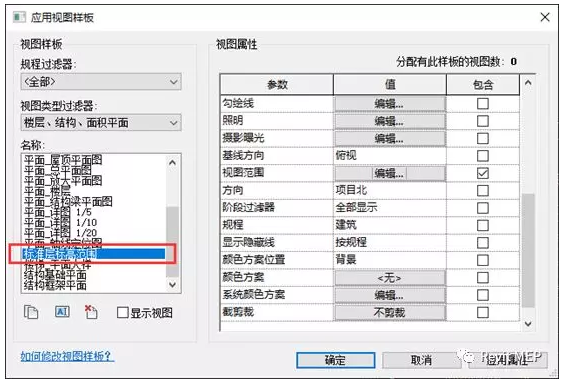The height and width of the screenshot is (383, 565).
Task: Click the 俯视 value for 基线方向
Action: [x=346, y=156]
